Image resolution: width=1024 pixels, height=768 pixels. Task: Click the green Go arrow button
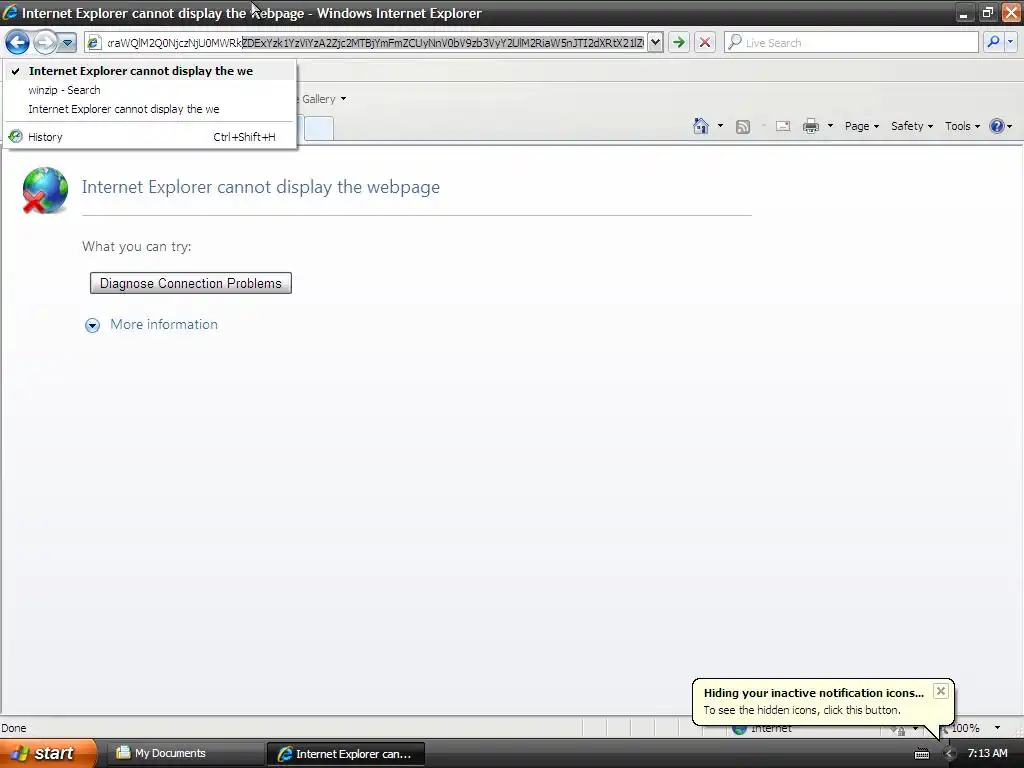[679, 42]
